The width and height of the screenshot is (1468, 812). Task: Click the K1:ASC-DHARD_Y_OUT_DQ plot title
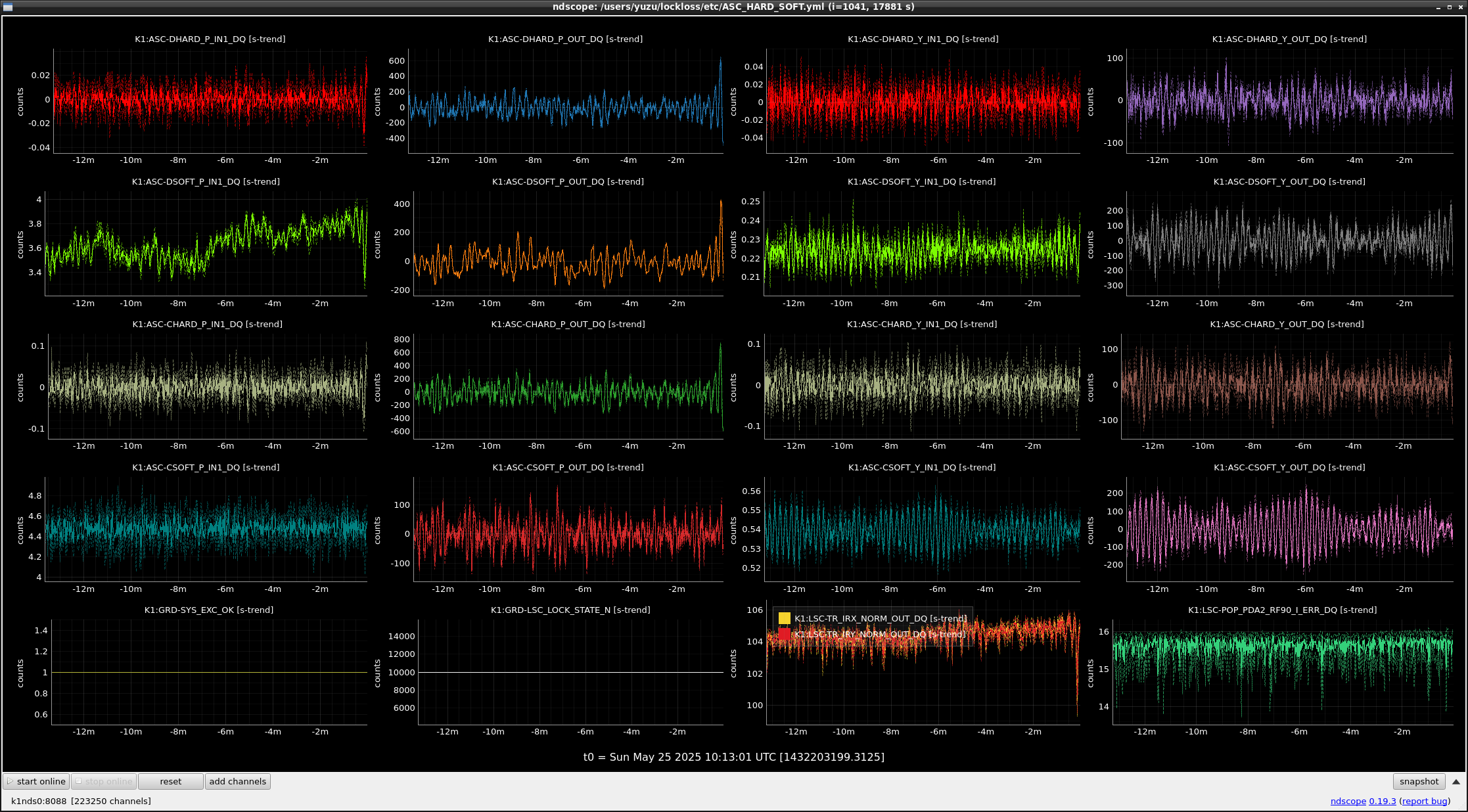(1289, 39)
